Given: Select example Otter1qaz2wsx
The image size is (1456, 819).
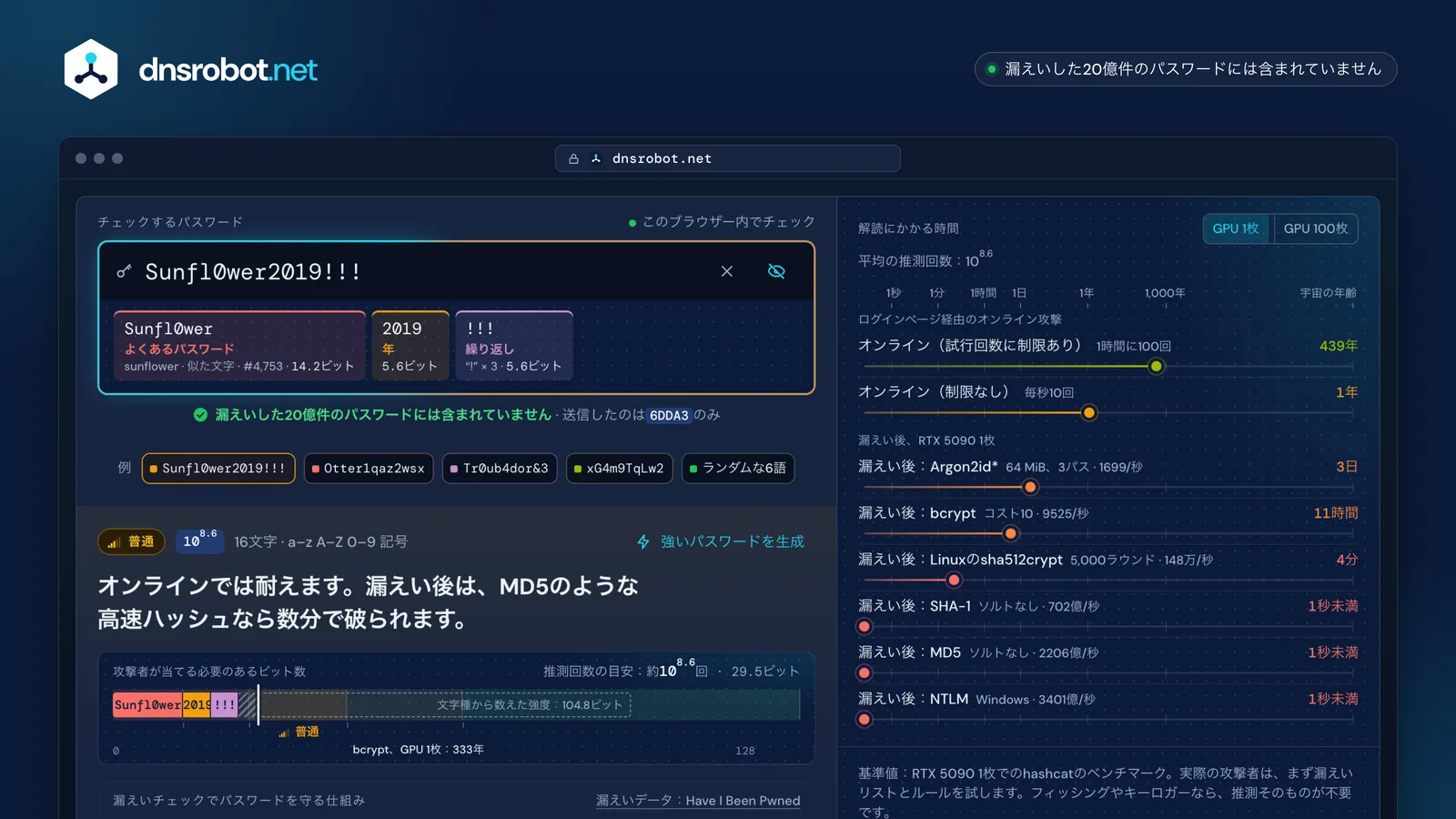Looking at the screenshot, I should coord(369,469).
